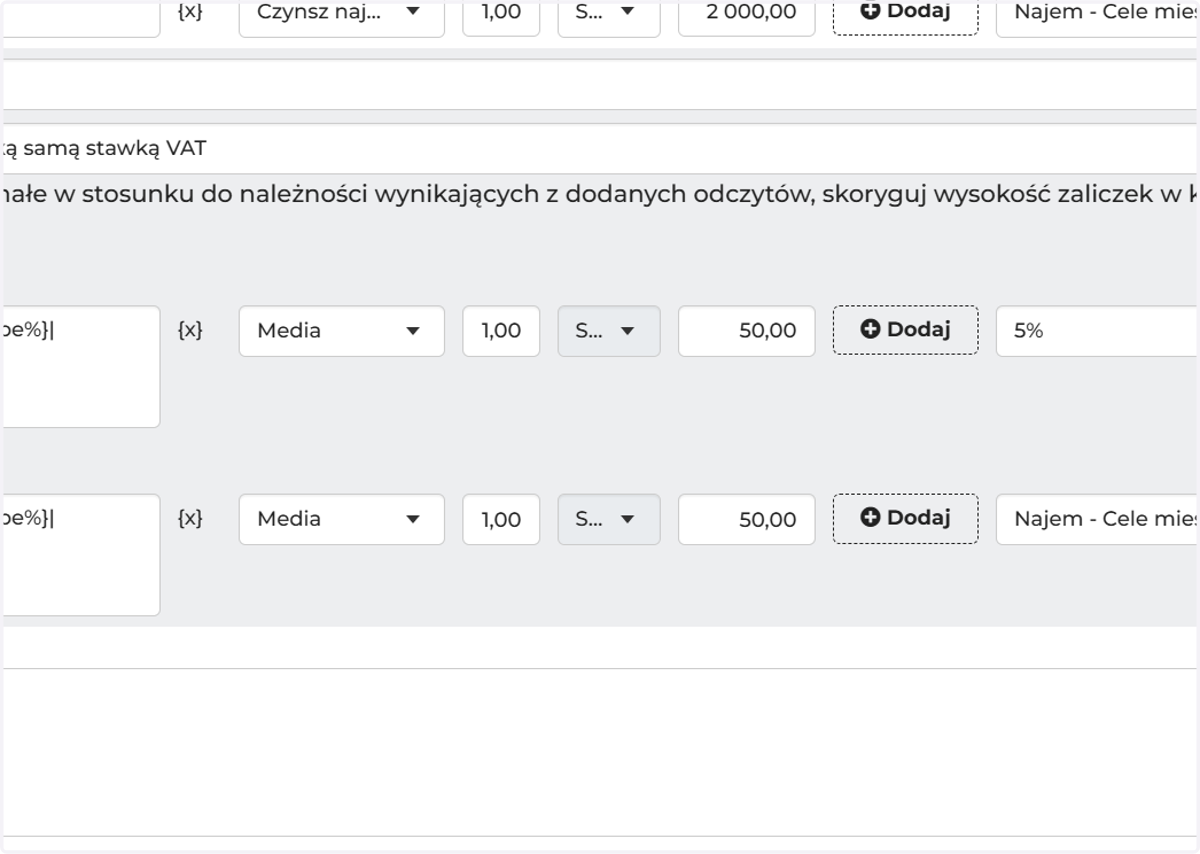Focus the 2 000,00 amount field

click(x=747, y=18)
